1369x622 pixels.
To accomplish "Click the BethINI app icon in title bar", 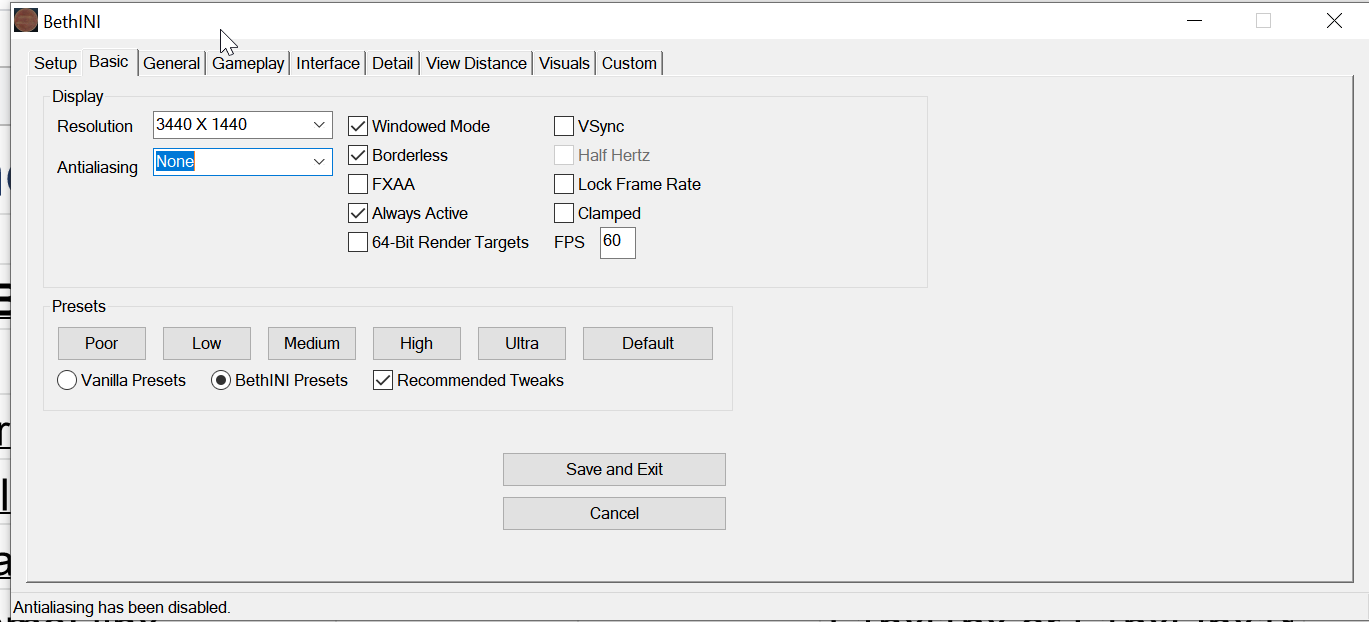I will point(27,21).
